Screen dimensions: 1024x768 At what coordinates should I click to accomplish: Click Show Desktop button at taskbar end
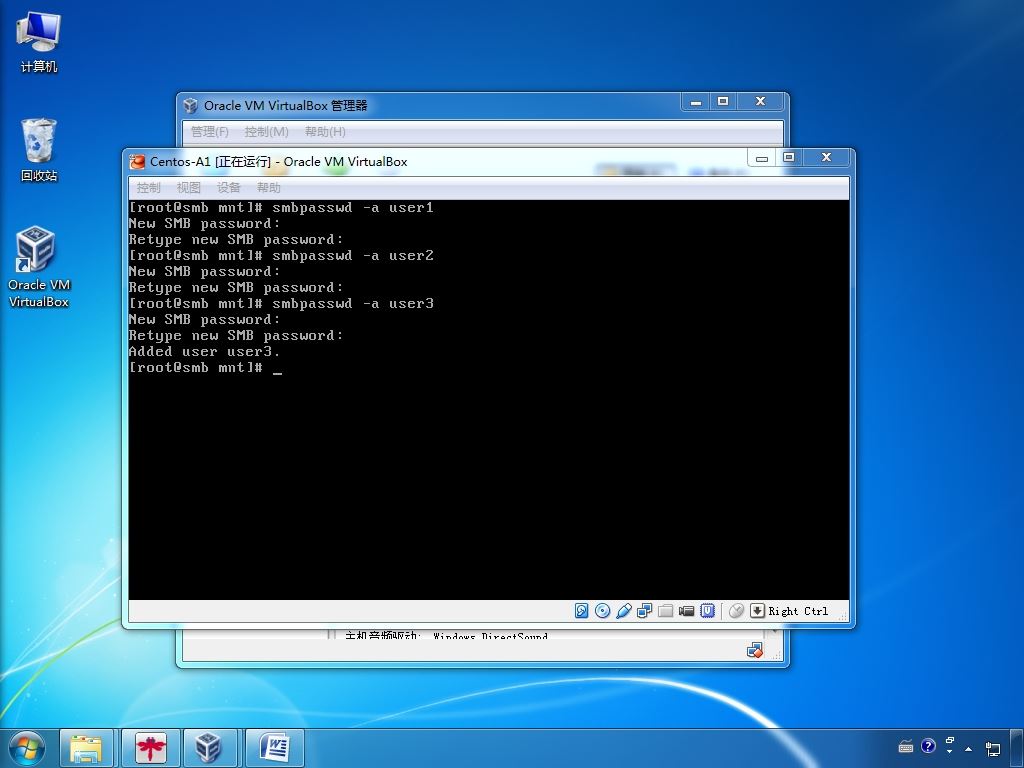[1018, 748]
